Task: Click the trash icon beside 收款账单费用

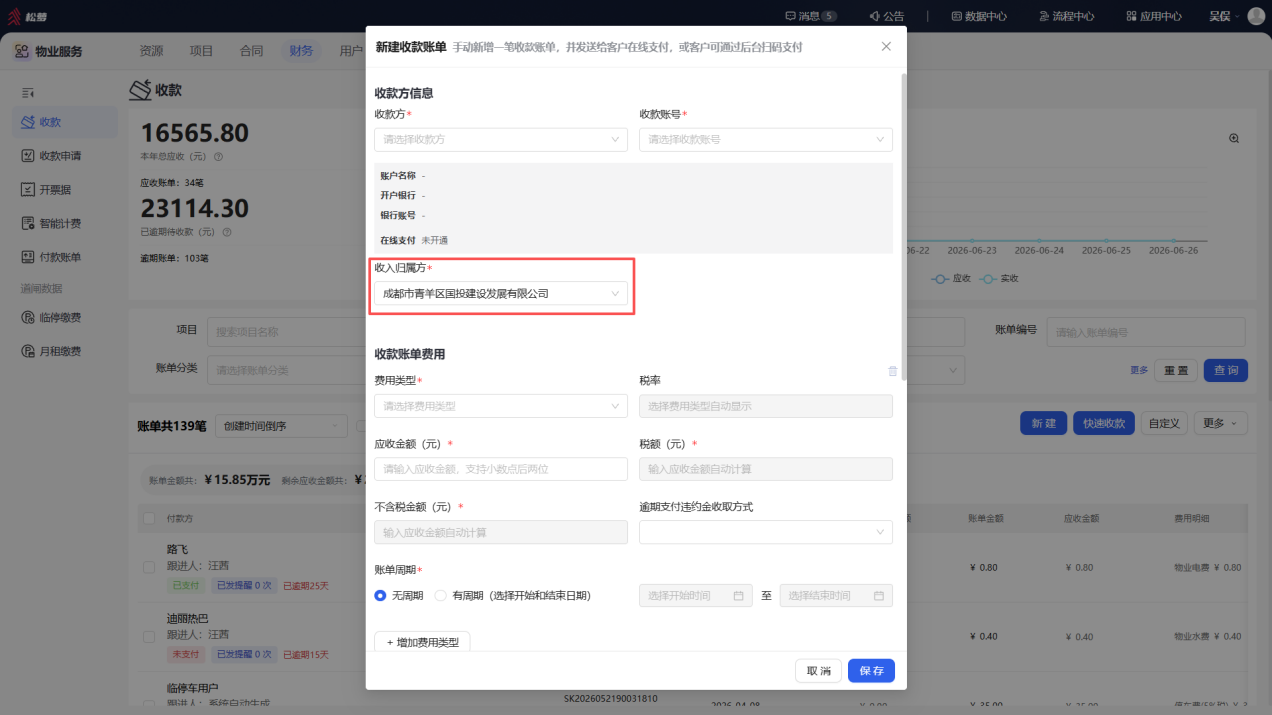Action: 893,371
